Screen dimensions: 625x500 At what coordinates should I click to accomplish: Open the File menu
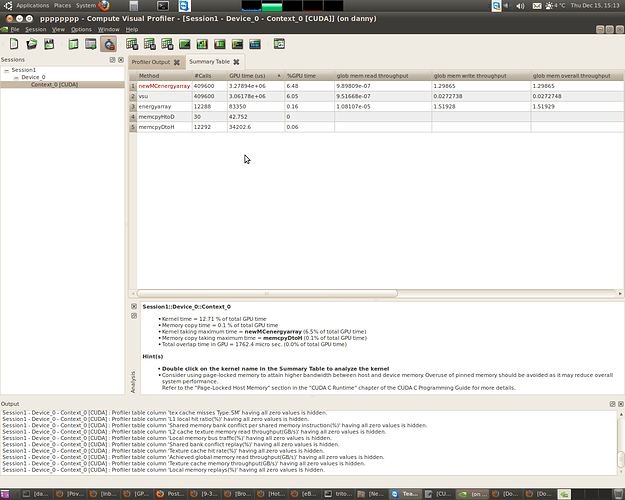coord(15,30)
